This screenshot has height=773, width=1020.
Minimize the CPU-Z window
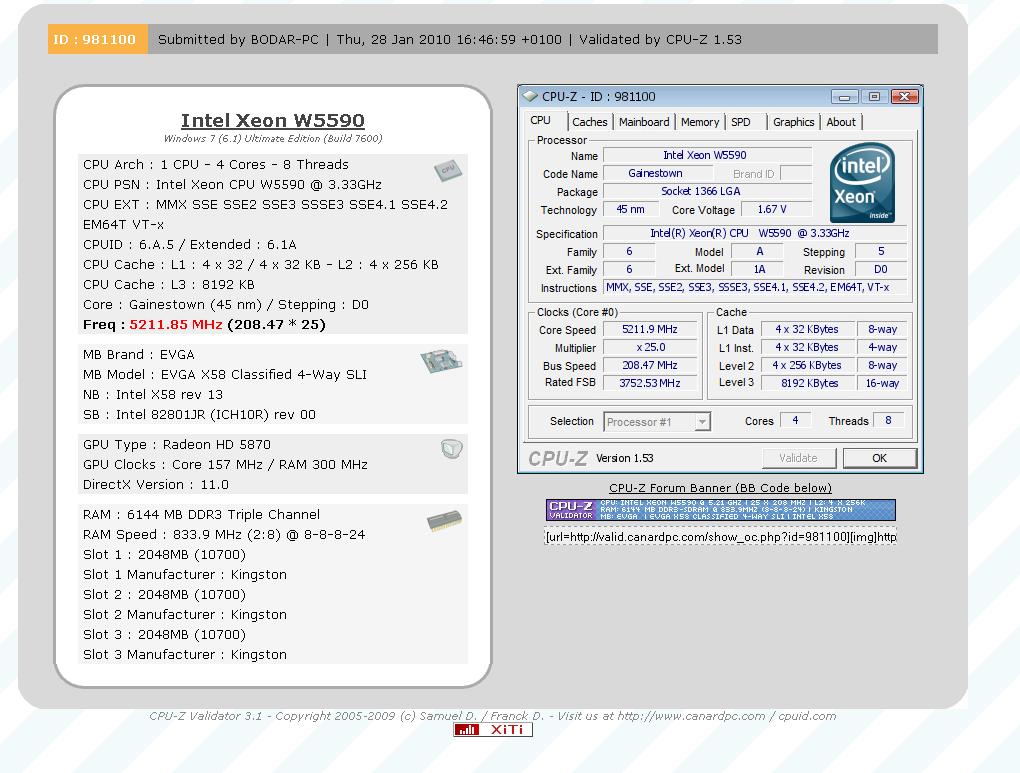pos(844,97)
